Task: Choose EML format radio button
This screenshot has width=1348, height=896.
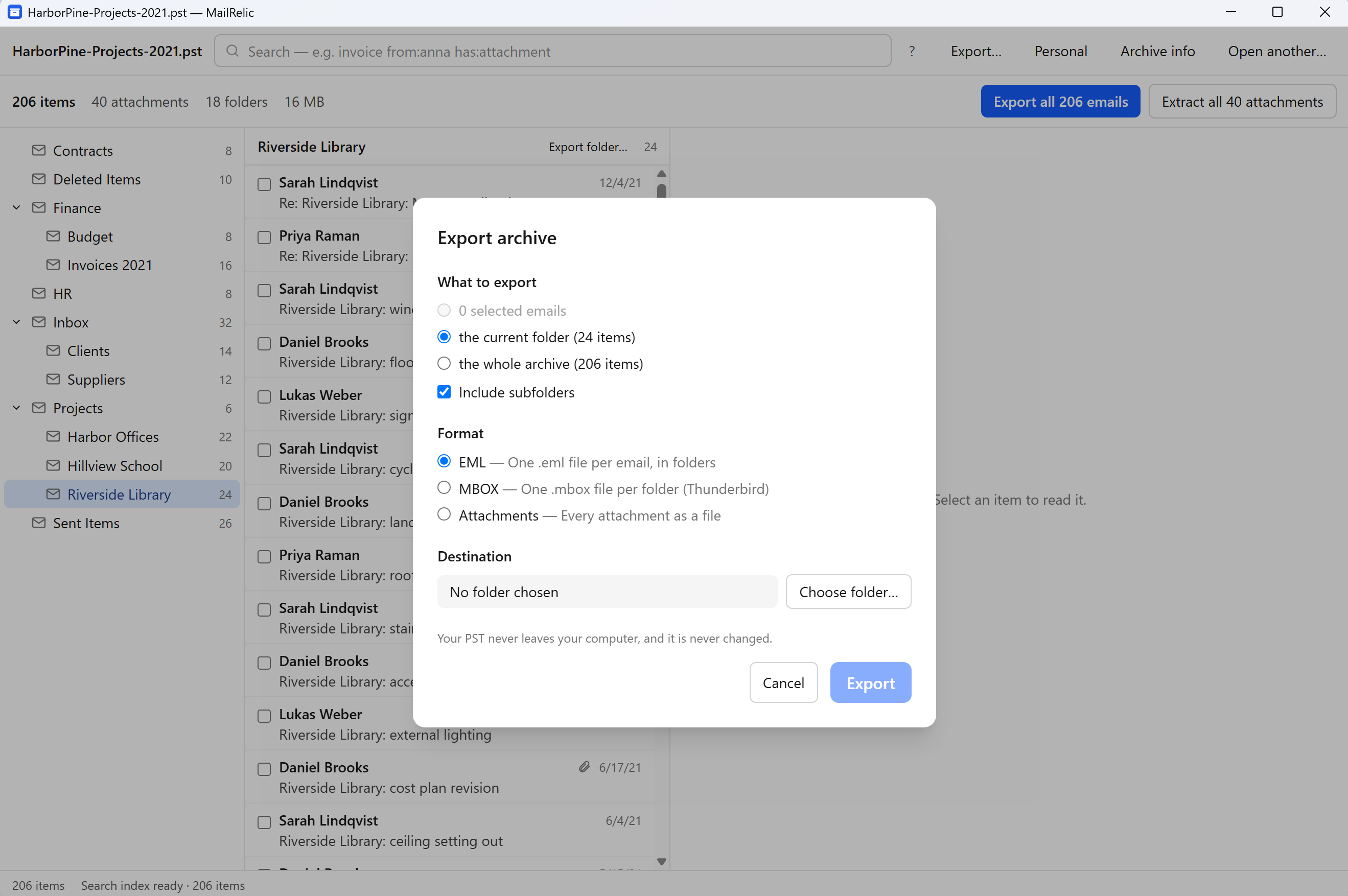Action: [x=444, y=461]
